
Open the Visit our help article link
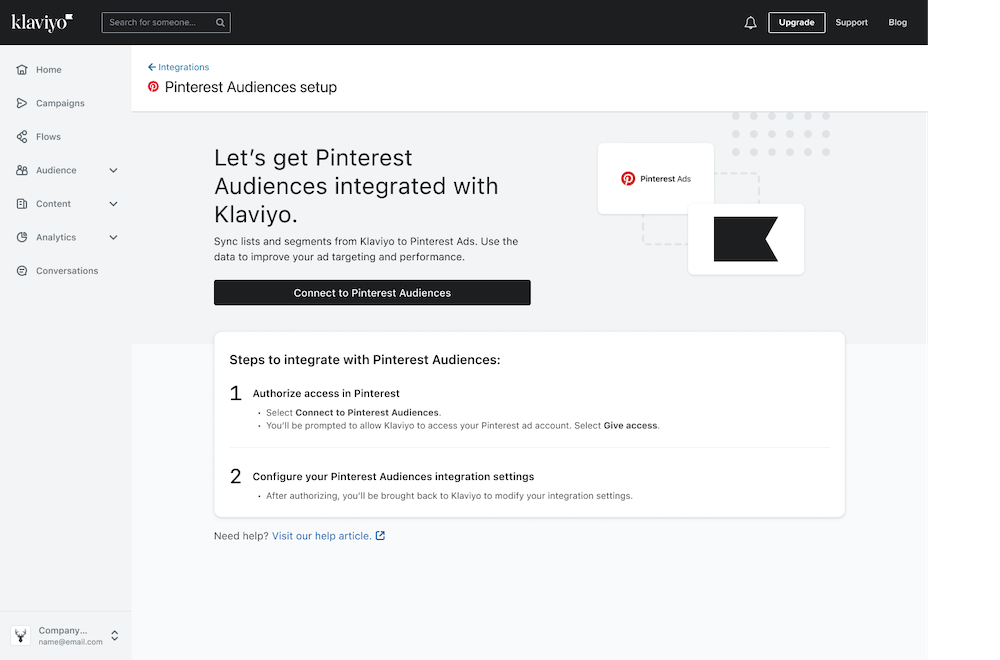(x=320, y=536)
